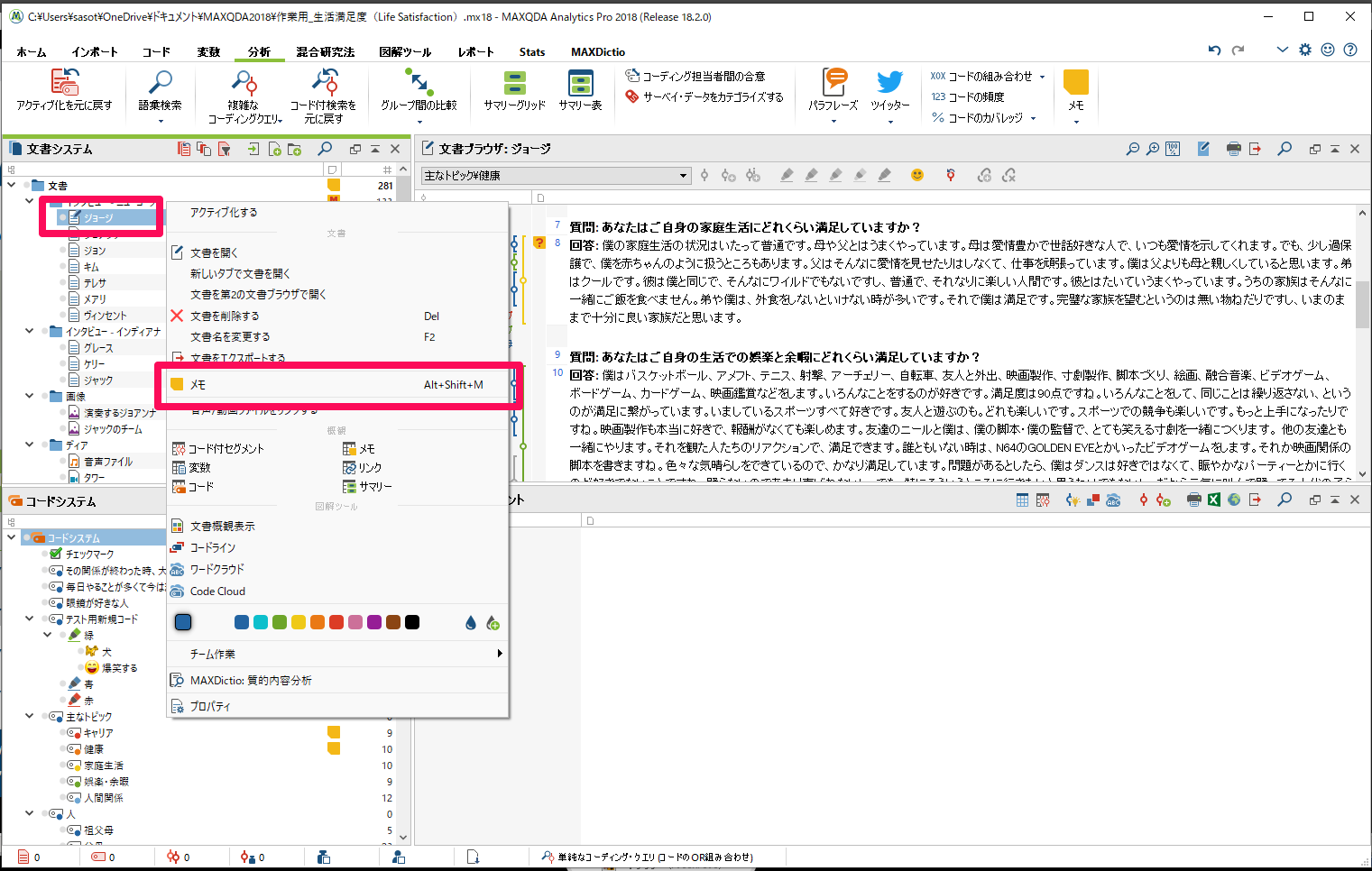Open the settings gear icon
This screenshot has width=1372, height=871.
coord(1305,50)
